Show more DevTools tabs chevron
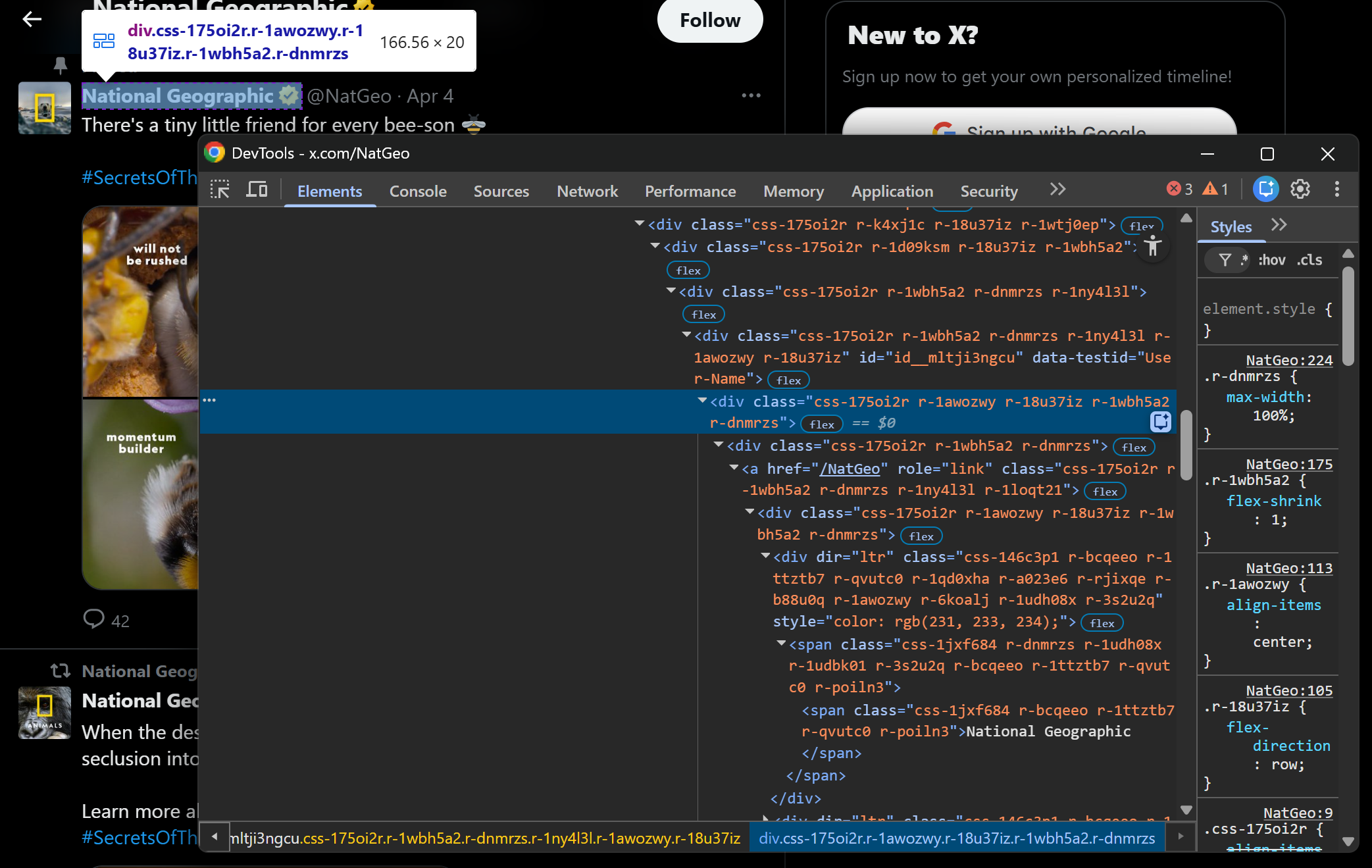Screen dimensions: 1372x868 pyautogui.click(x=1057, y=190)
